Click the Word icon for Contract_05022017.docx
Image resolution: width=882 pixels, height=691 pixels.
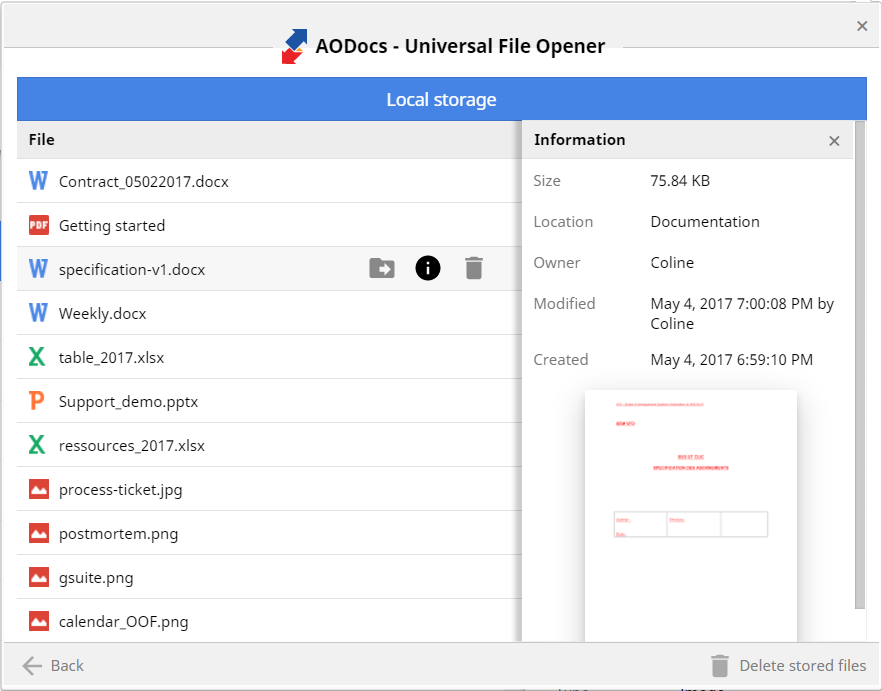coord(38,181)
